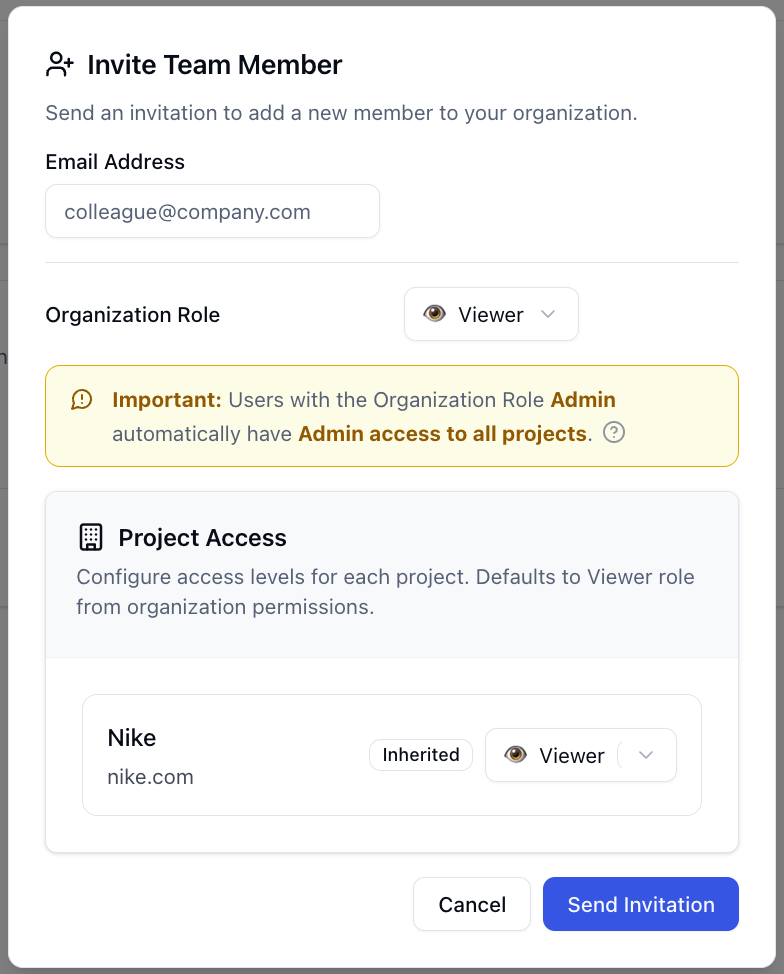784x974 pixels.
Task: Select the Nike project name
Action: (132, 738)
